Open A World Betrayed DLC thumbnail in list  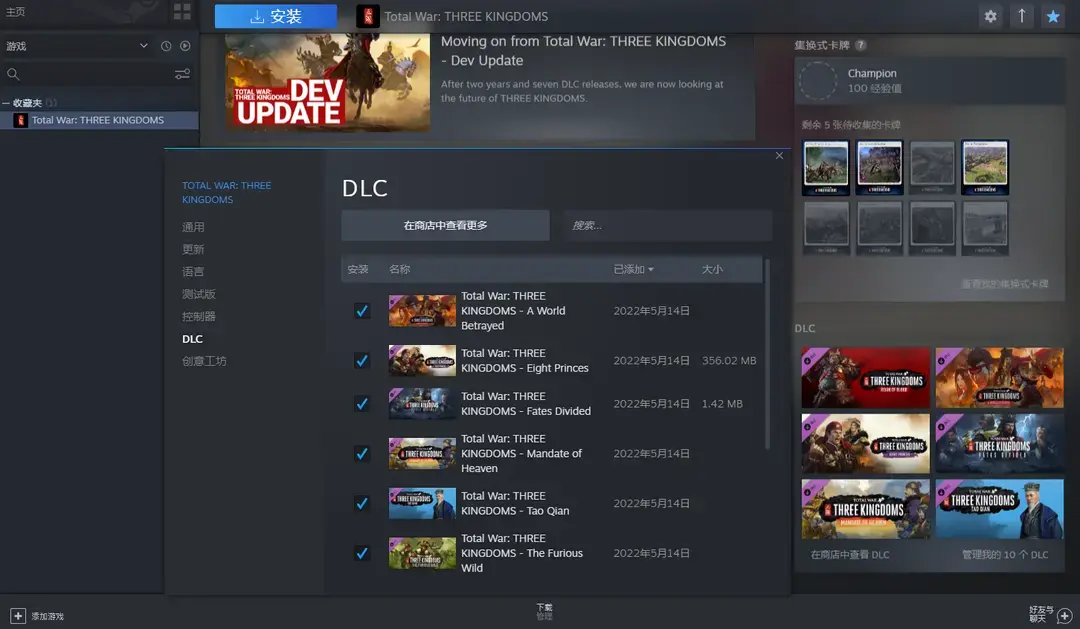coord(422,311)
